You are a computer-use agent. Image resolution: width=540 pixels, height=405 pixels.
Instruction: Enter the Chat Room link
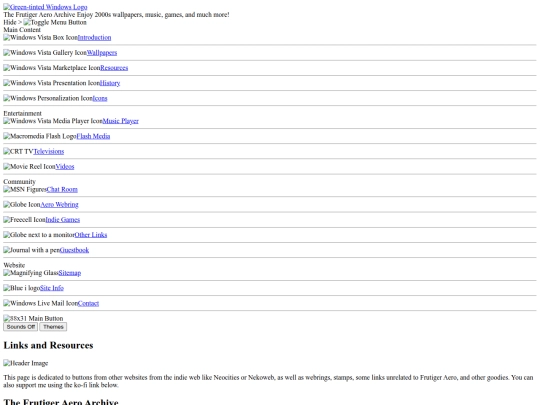[x=62, y=189]
